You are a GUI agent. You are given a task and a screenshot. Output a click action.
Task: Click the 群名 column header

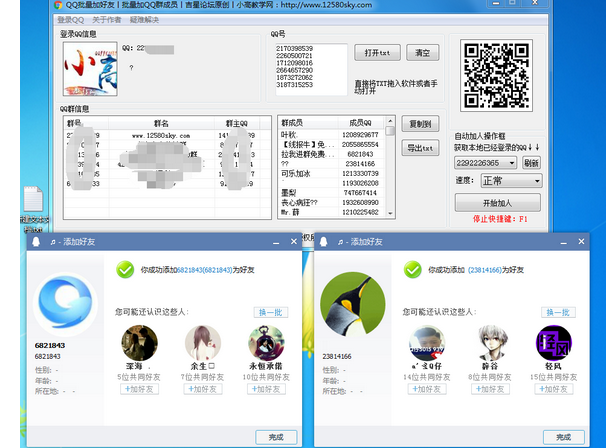[x=161, y=123]
